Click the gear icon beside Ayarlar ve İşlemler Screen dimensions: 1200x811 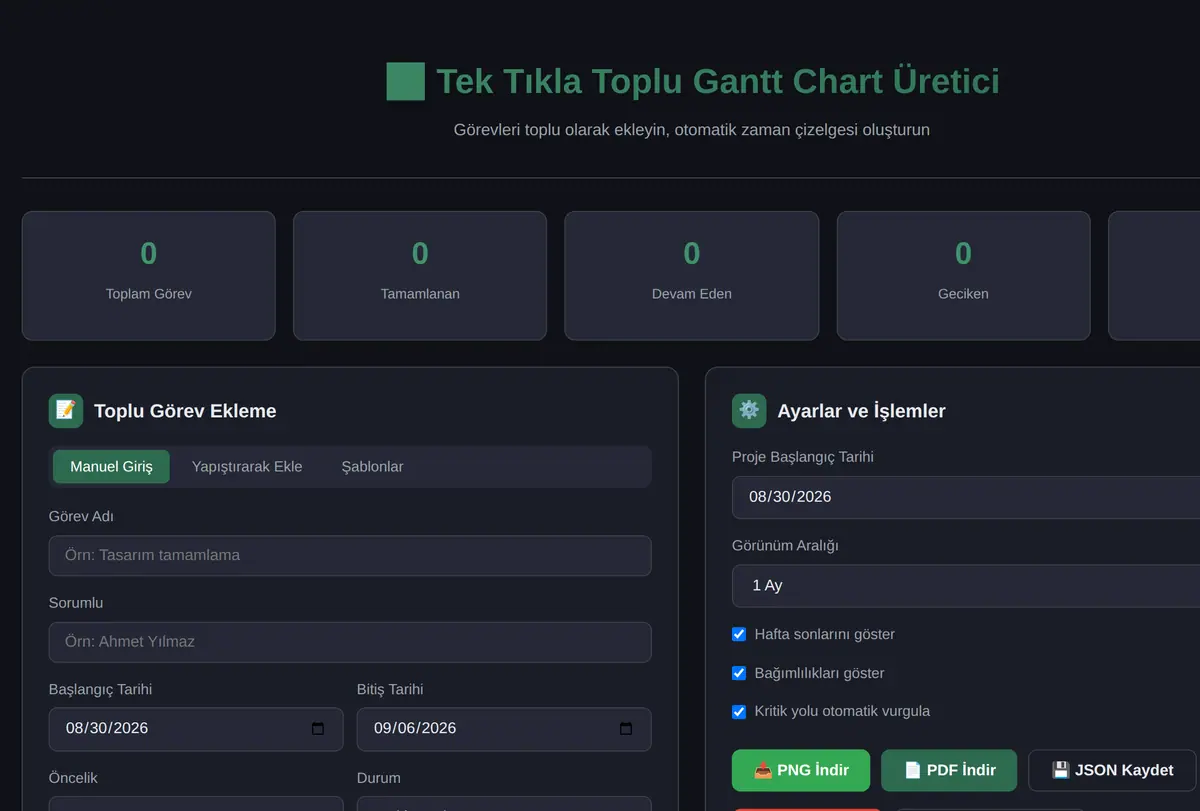(749, 411)
